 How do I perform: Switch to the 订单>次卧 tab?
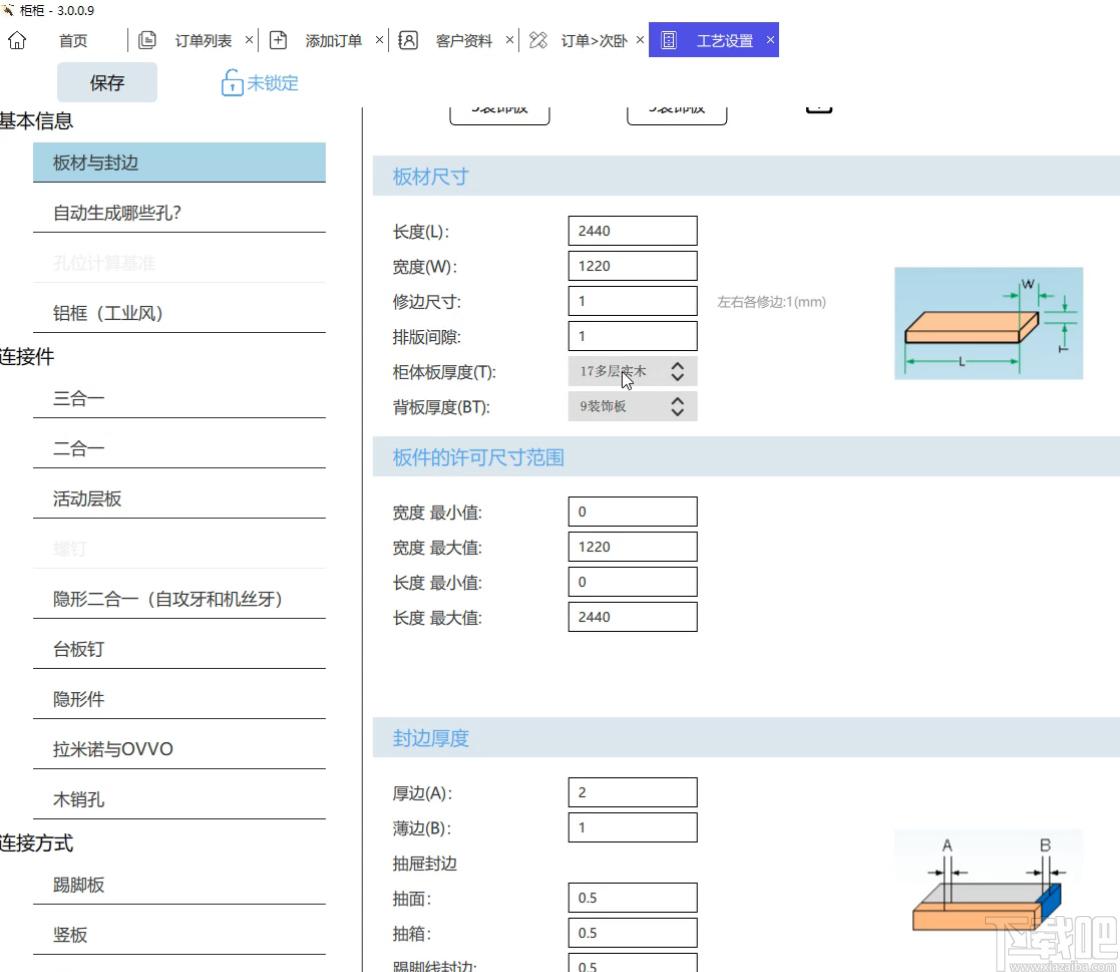pos(594,41)
